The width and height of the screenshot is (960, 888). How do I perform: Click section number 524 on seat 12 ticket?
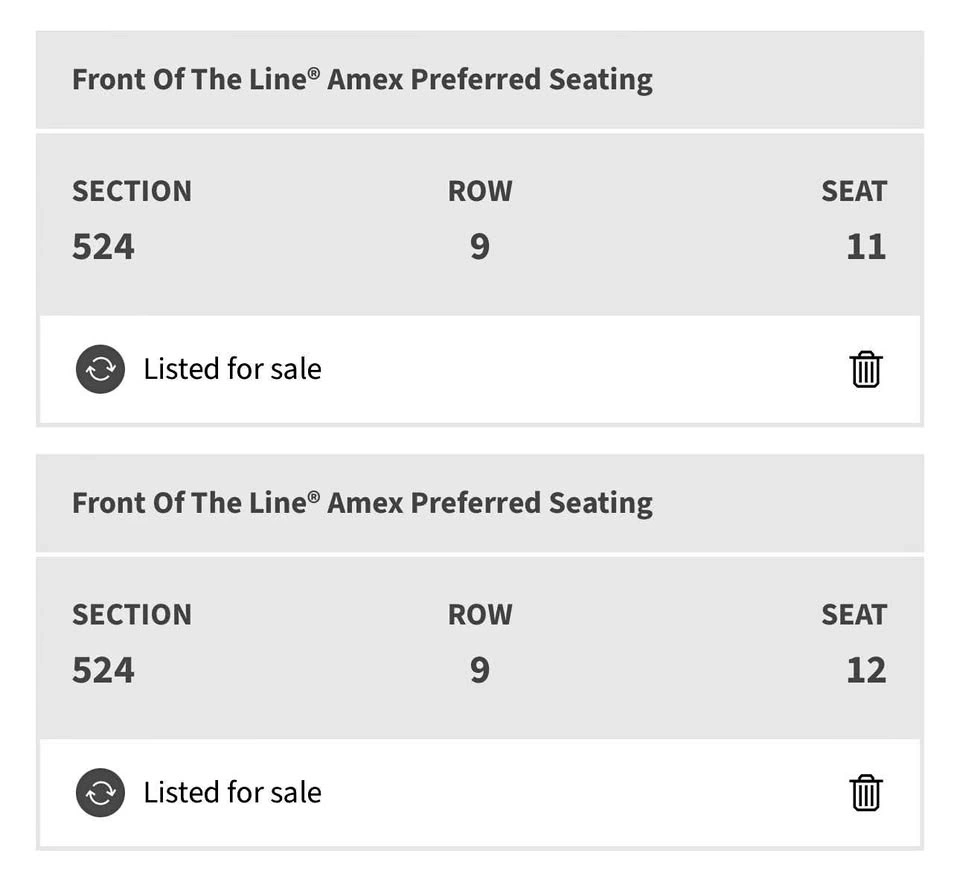coord(103,669)
